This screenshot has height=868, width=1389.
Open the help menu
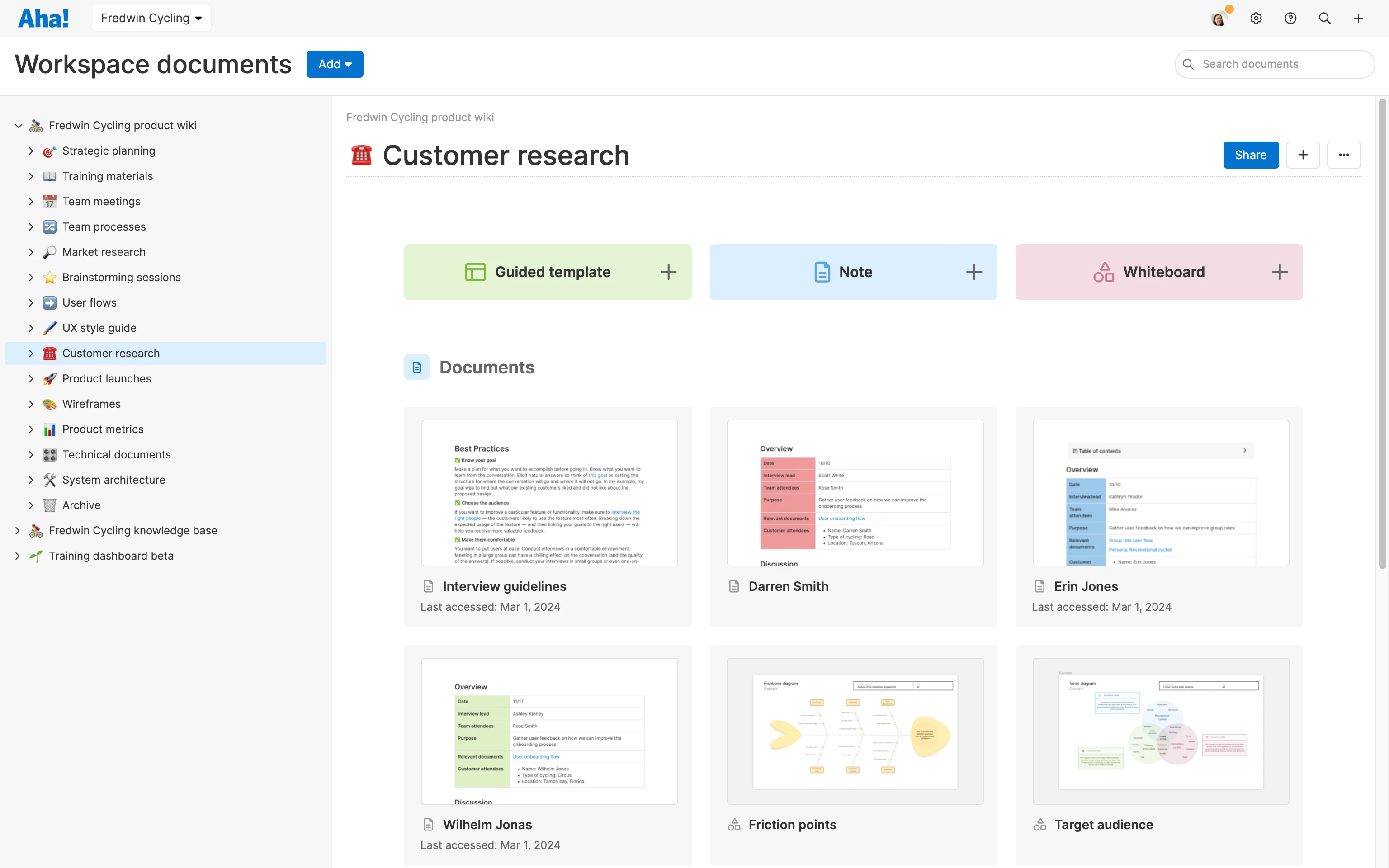tap(1290, 18)
